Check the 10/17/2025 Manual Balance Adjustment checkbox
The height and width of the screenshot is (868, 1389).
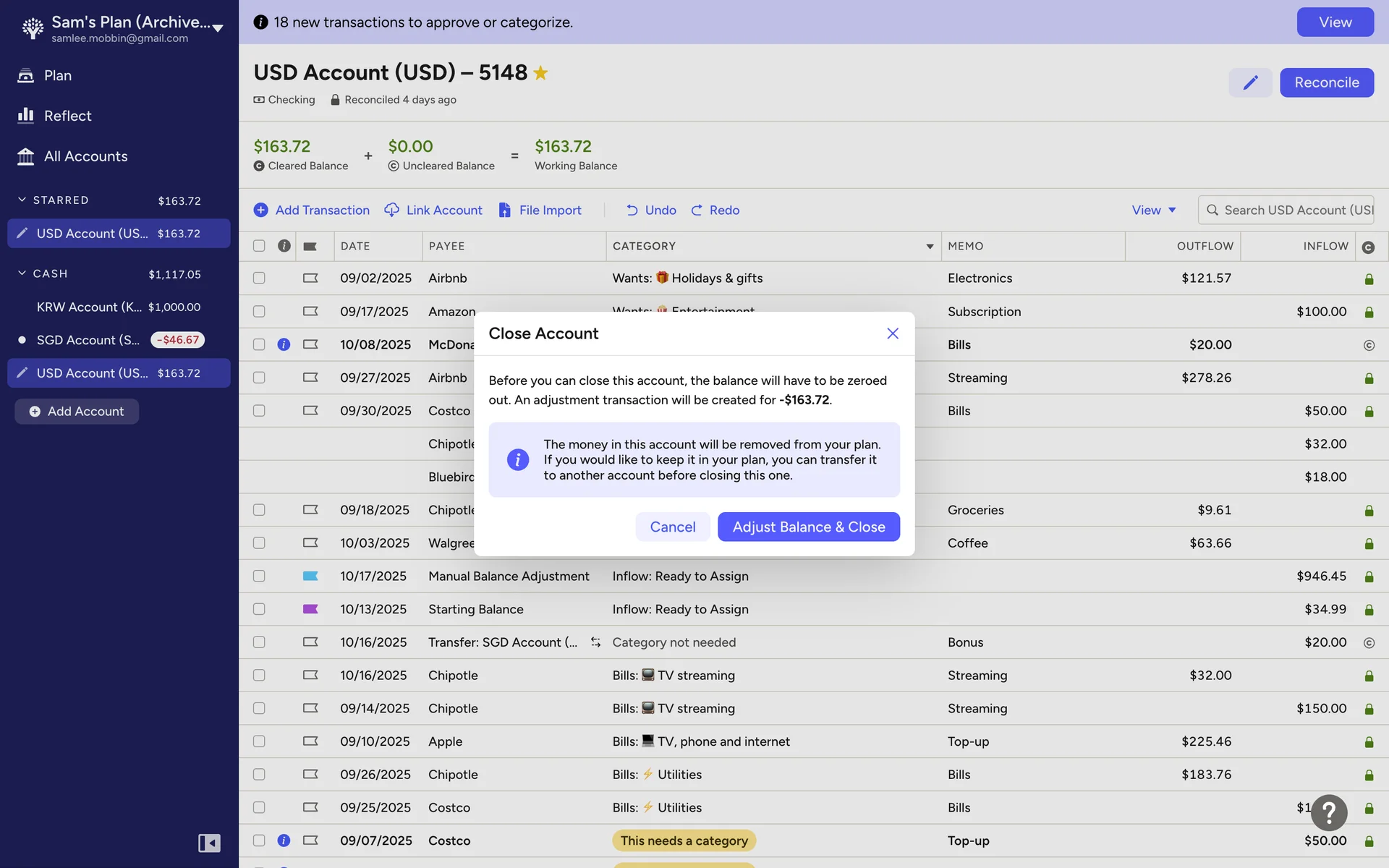[259, 576]
